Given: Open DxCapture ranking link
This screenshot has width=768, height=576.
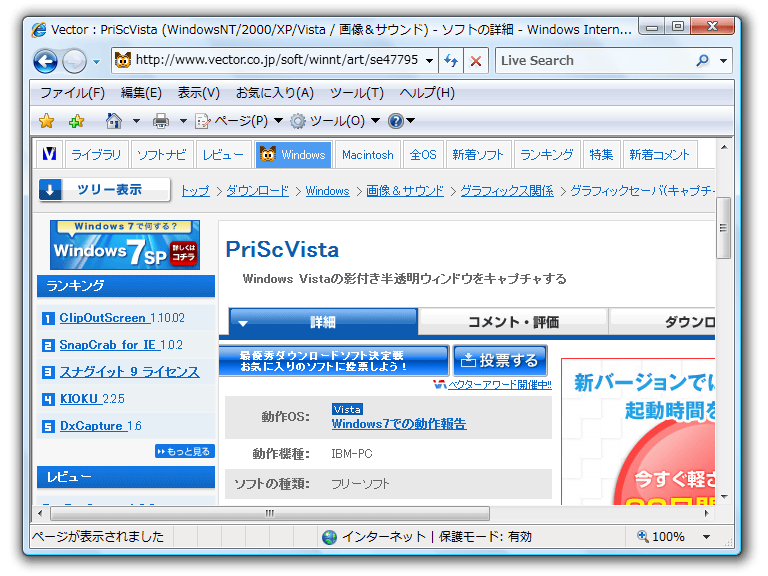Looking at the screenshot, I should 91,426.
